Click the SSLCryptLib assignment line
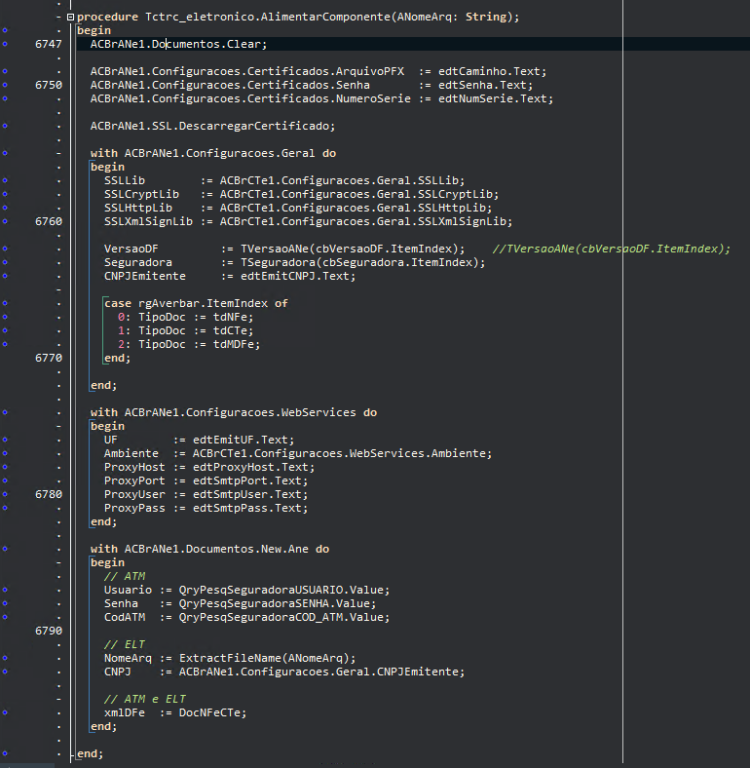This screenshot has height=768, width=750. (301, 194)
